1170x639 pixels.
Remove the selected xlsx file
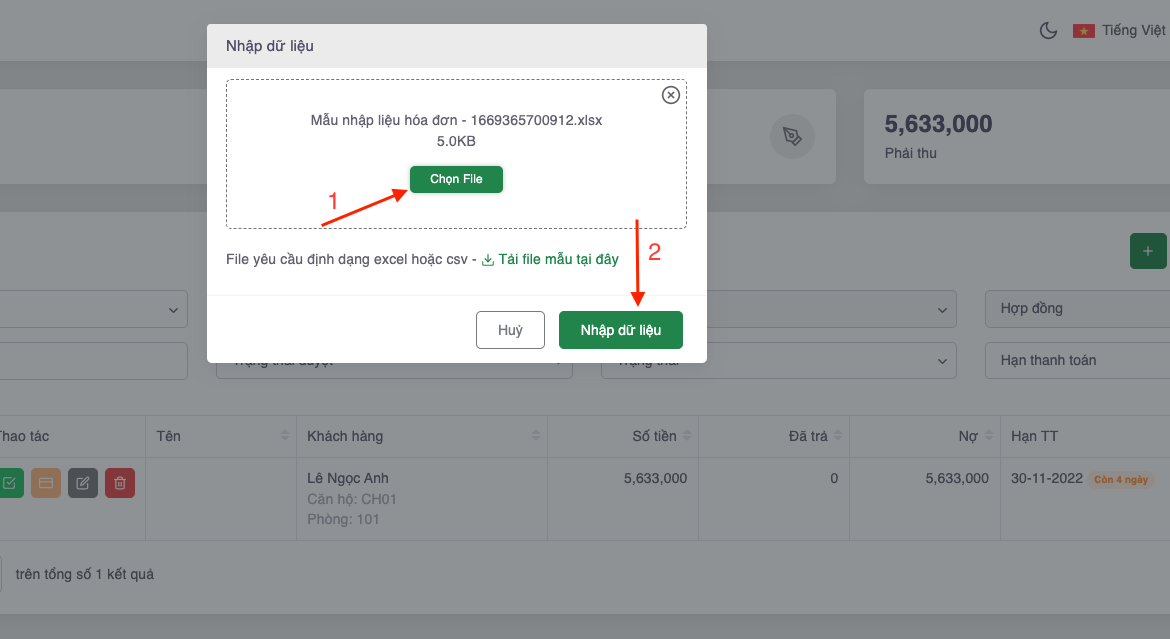[671, 95]
